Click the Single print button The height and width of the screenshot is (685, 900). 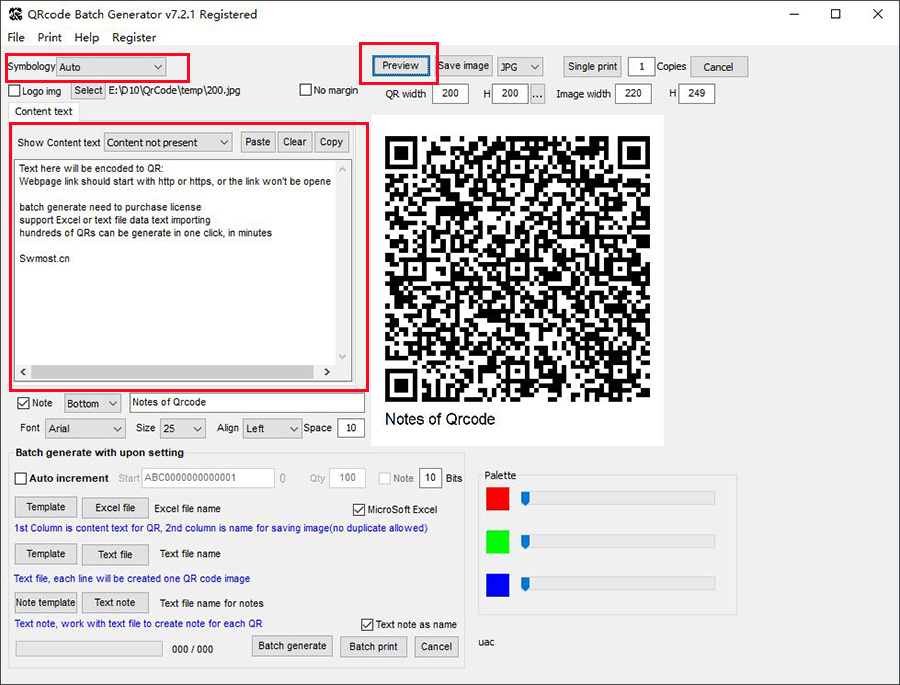point(592,66)
